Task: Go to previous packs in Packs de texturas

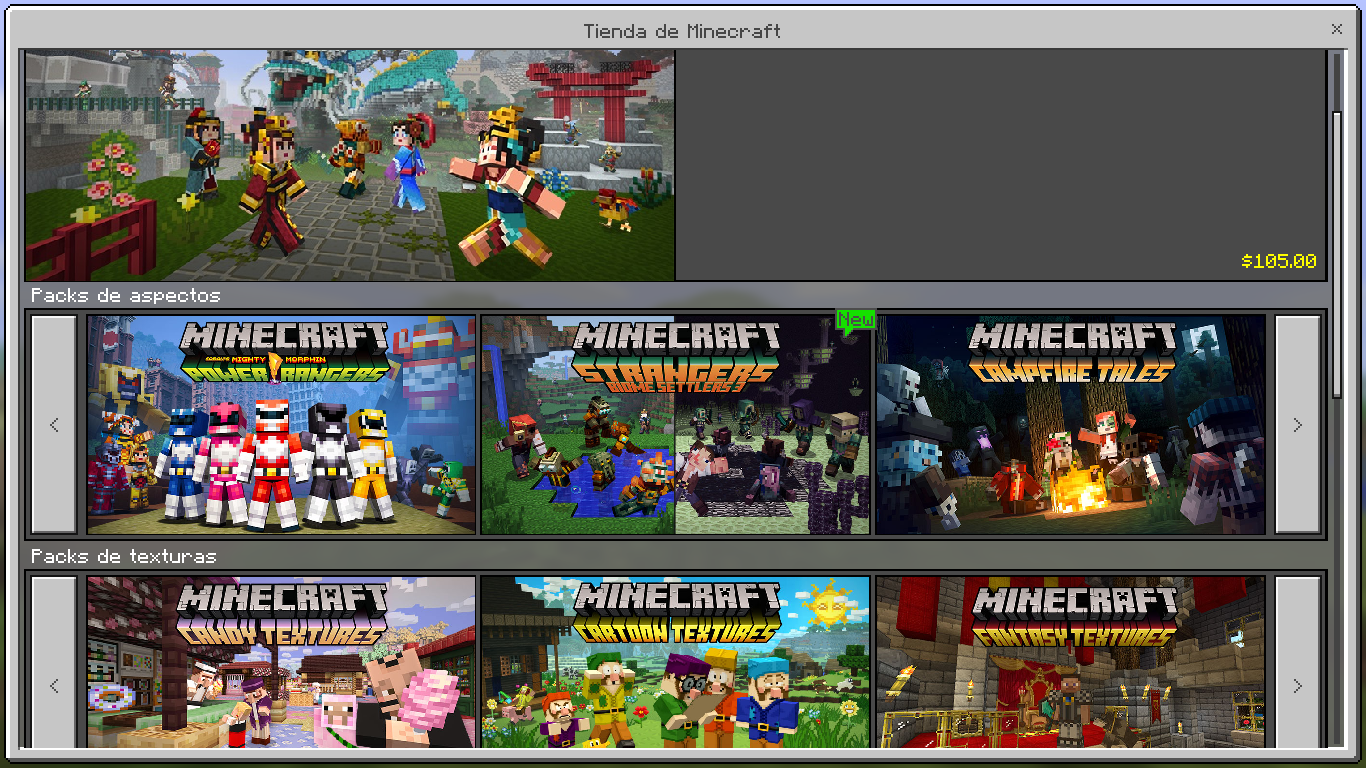Action: pyautogui.click(x=54, y=662)
